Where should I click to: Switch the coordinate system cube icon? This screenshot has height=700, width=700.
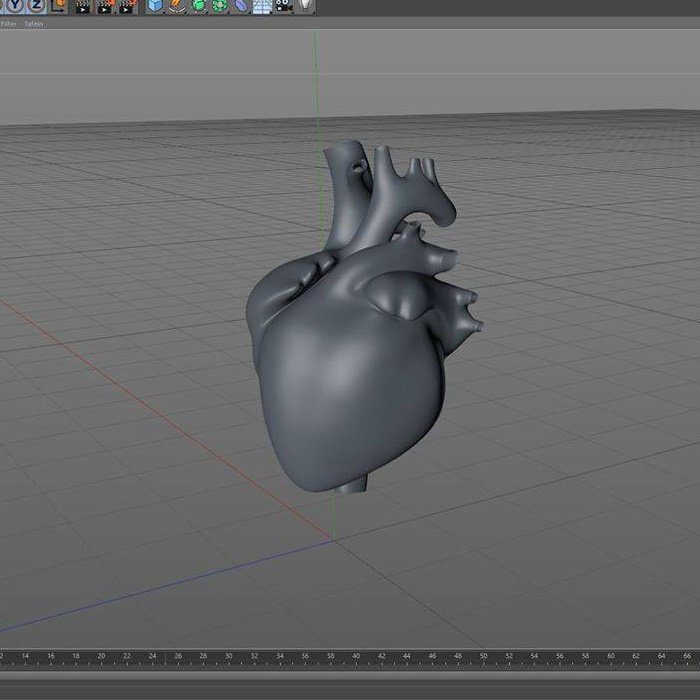click(59, 5)
